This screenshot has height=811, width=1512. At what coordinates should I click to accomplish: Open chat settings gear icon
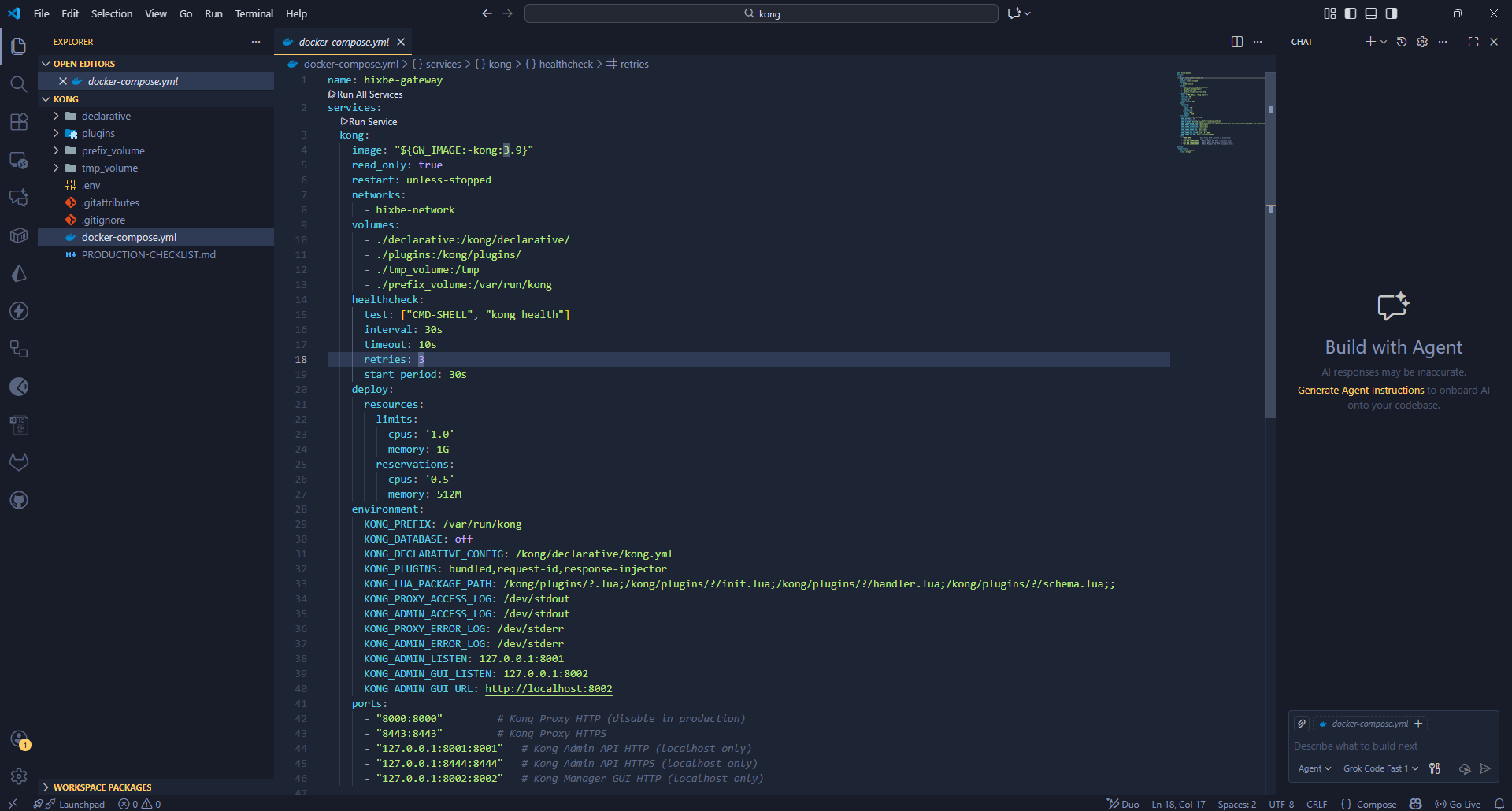[x=1422, y=42]
